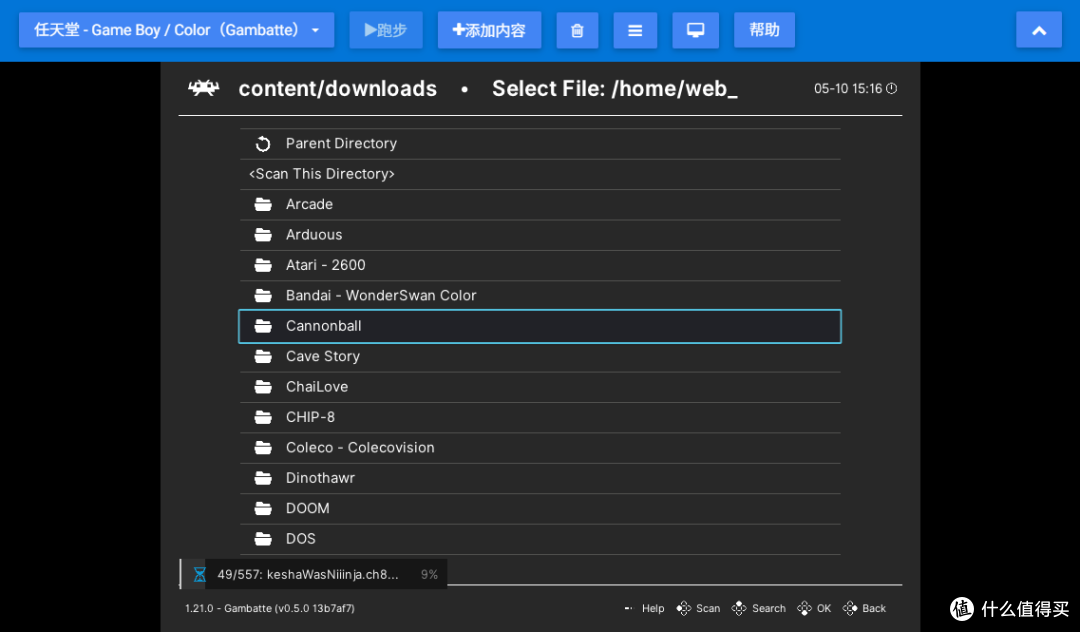Open the highlighted Cannonball folder
Viewport: 1080px width, 632px height.
[540, 326]
